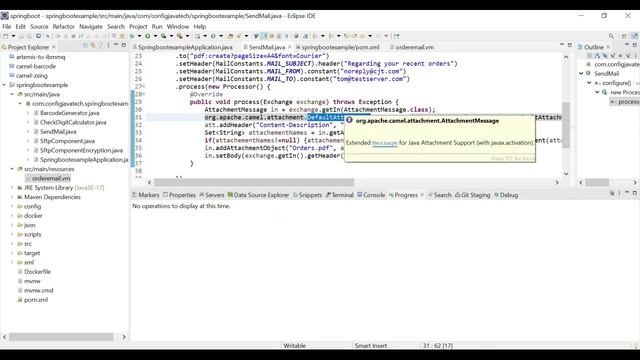
Task: Open the New dropdown arrow in toolbar
Action: pos(13,36)
